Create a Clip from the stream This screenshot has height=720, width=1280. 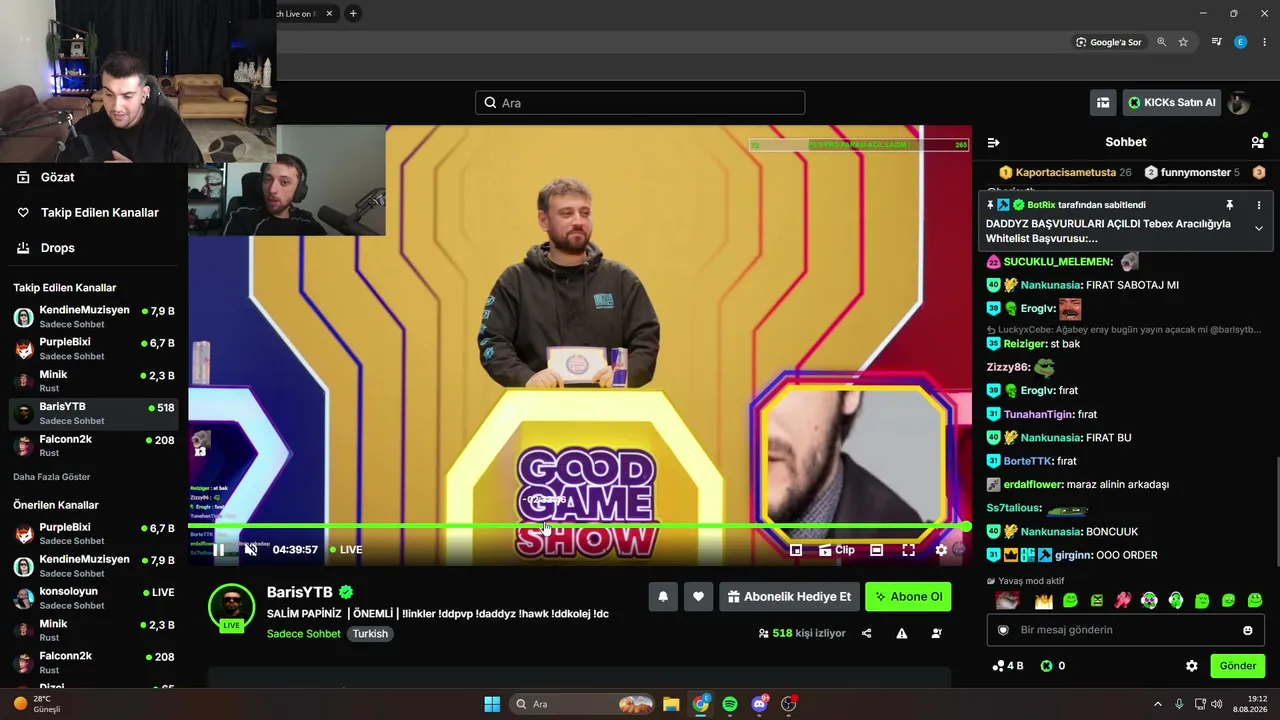coord(836,550)
